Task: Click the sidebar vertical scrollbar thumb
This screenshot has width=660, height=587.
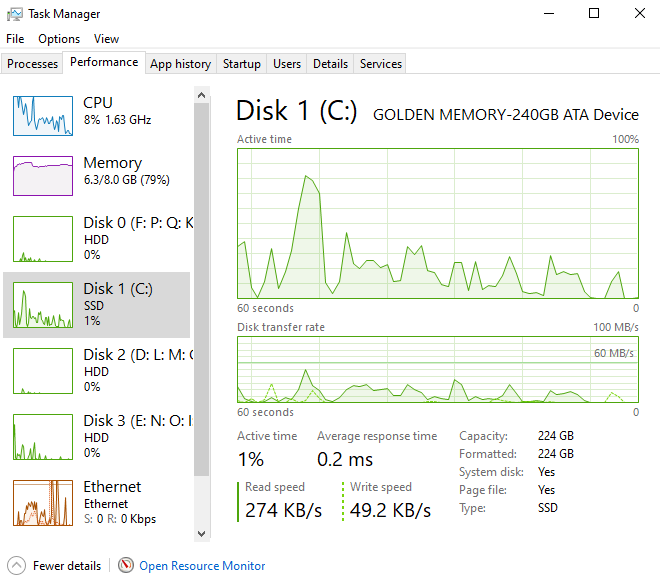Action: (x=201, y=290)
